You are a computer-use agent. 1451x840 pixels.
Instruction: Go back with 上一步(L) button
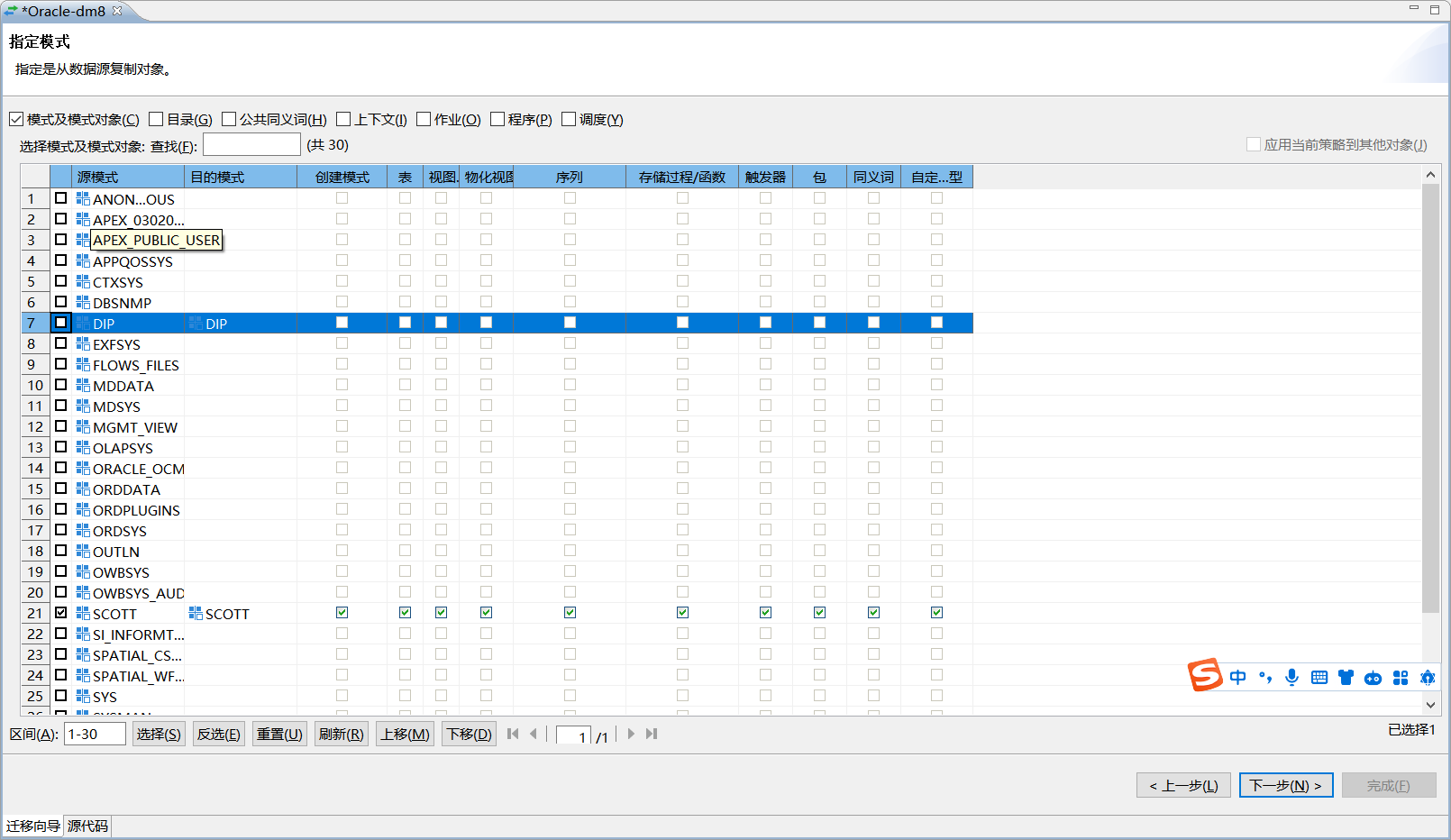pyautogui.click(x=1184, y=785)
